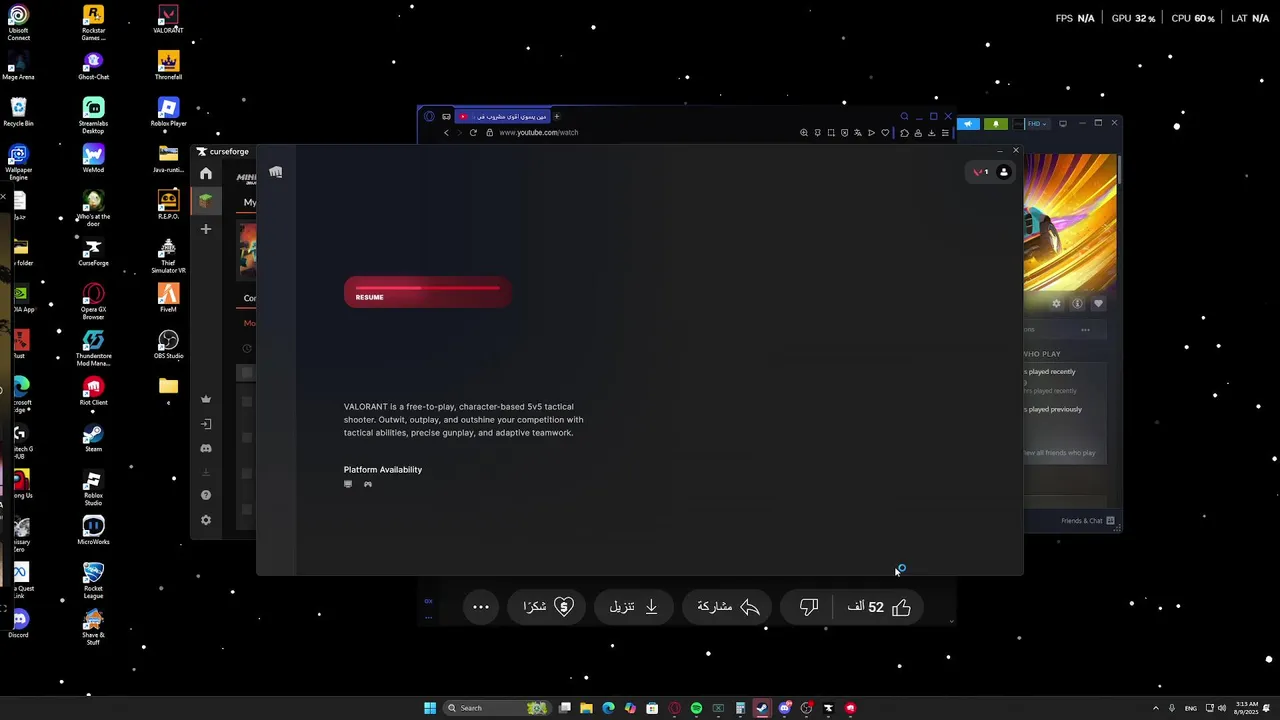Click the Windows Start button
1280x720 pixels.
click(430, 708)
